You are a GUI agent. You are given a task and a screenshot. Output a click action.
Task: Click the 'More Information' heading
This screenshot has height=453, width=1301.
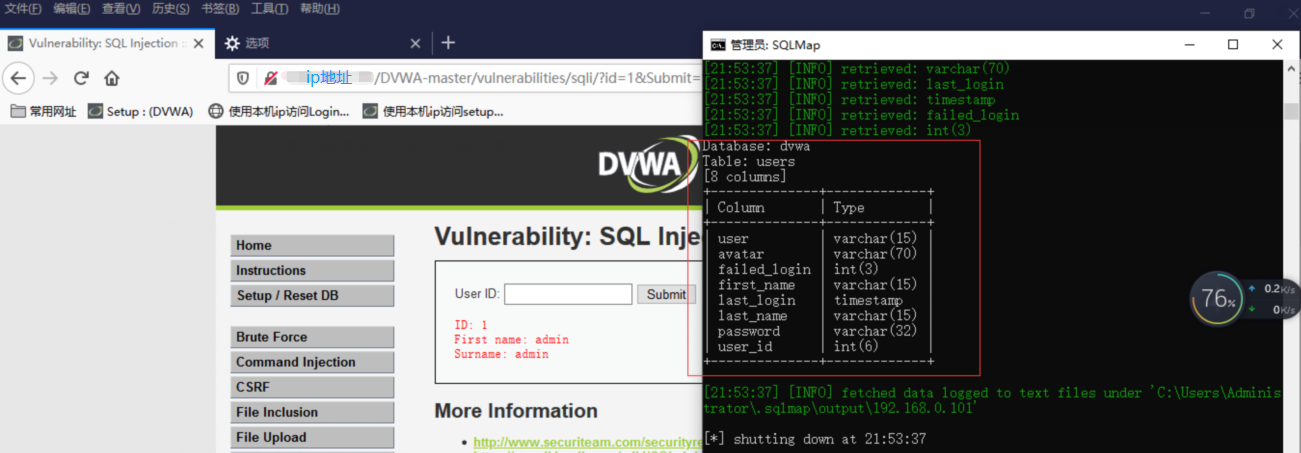tap(516, 411)
